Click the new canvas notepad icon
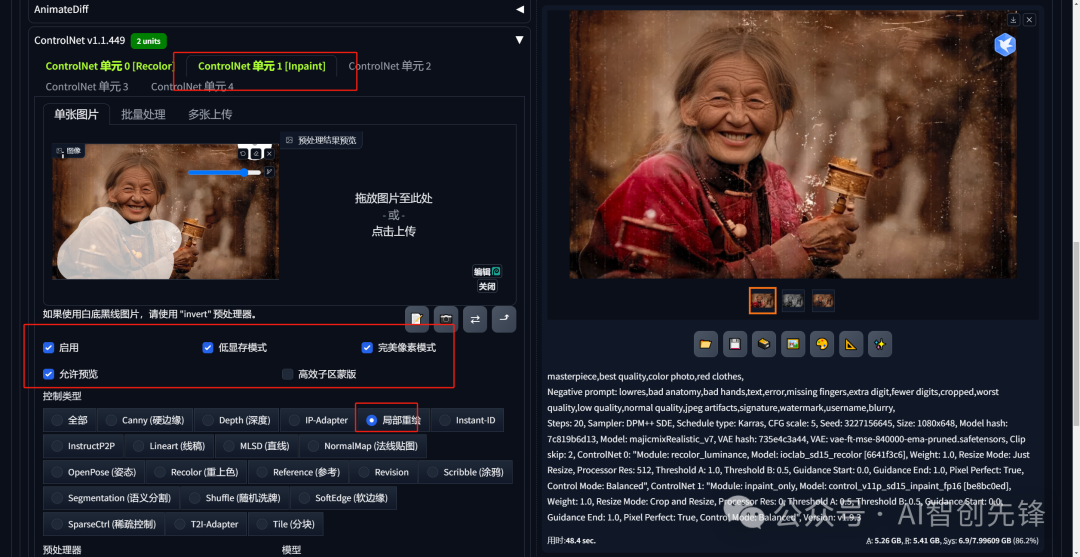Viewport: 1080px width, 557px height. [417, 319]
